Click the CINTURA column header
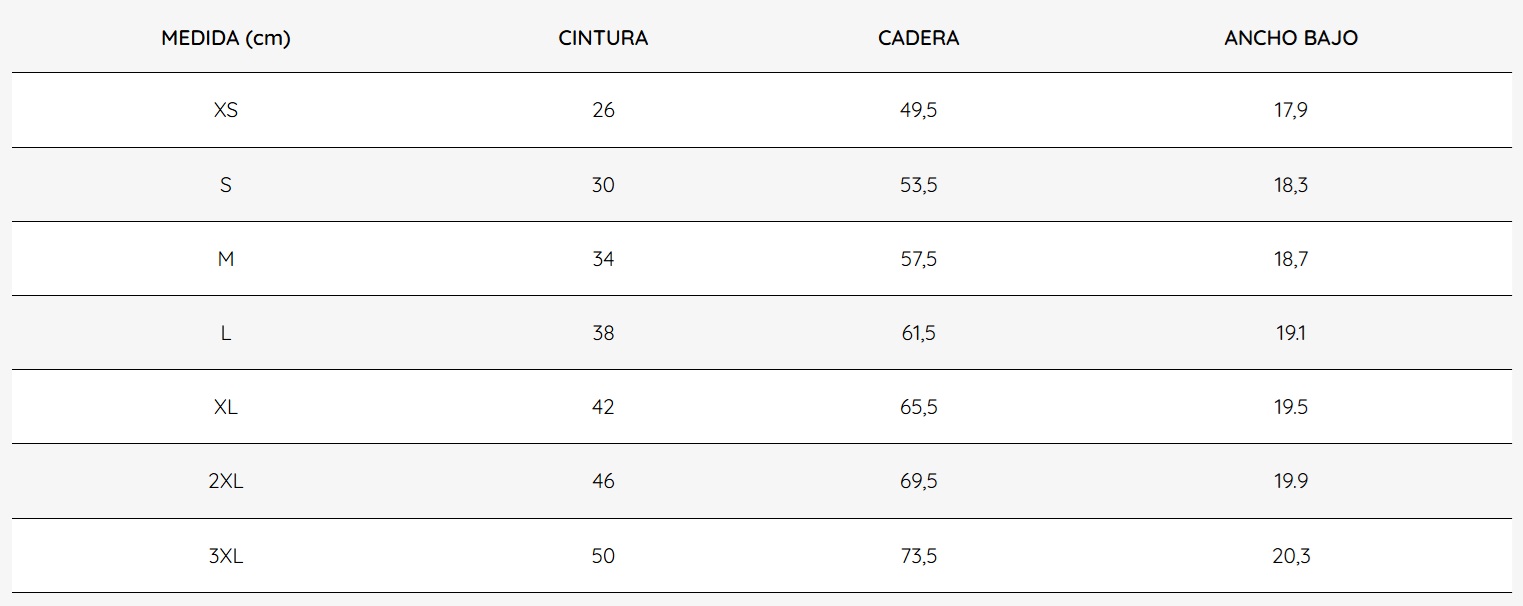Screen dimensions: 1523x606 [x=603, y=39]
